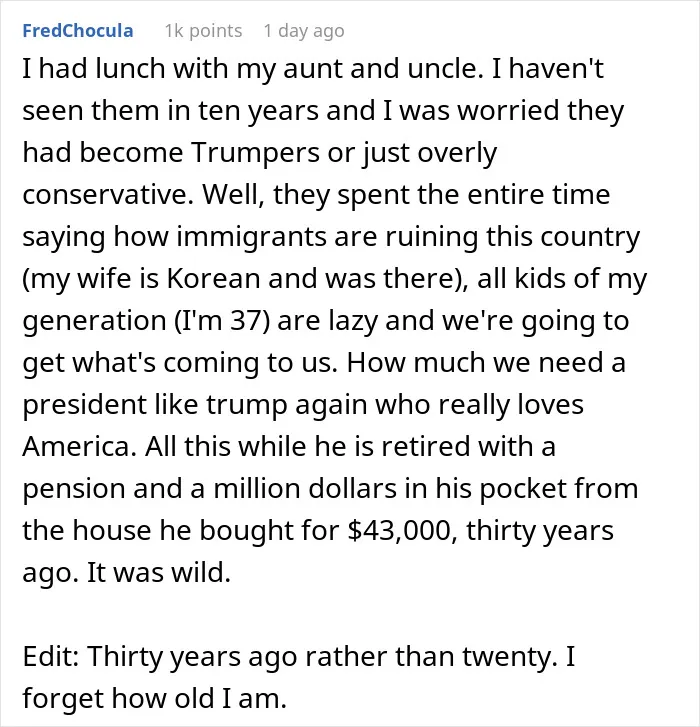Click the 1 day ago timestamp
Image resolution: width=700 pixels, height=727 pixels.
(304, 31)
